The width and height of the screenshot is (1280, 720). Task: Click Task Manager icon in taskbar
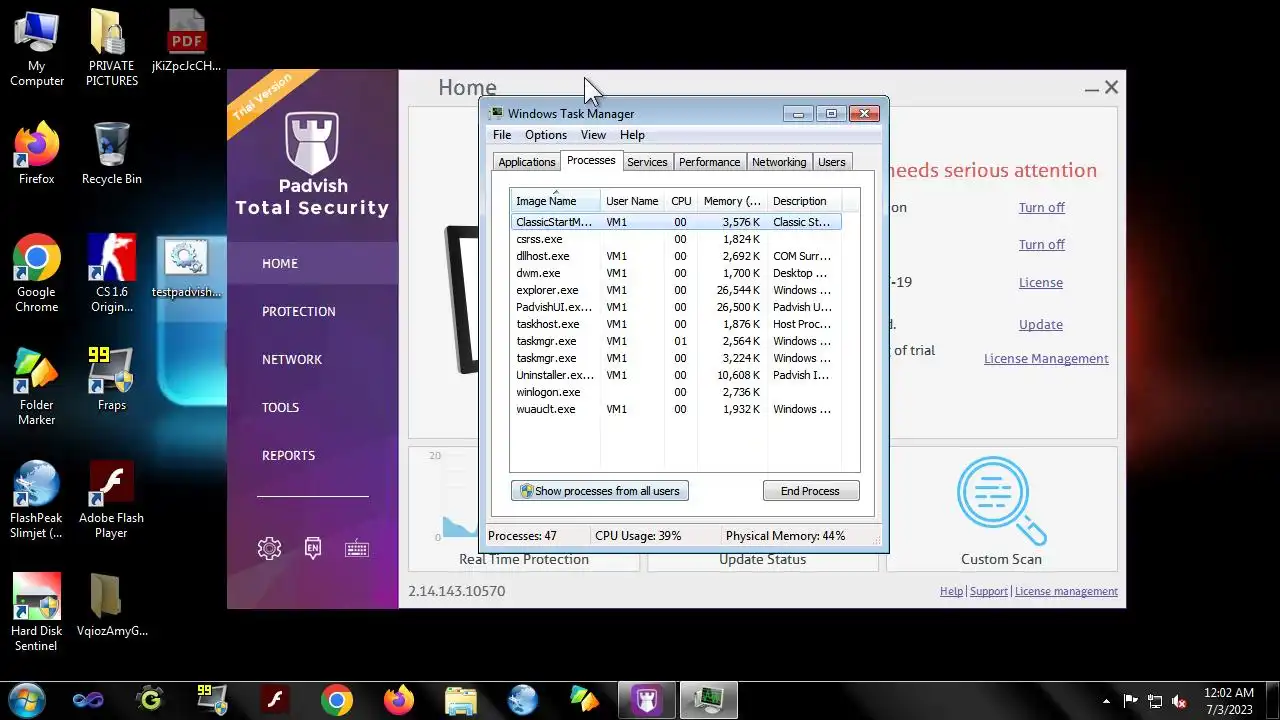709,700
